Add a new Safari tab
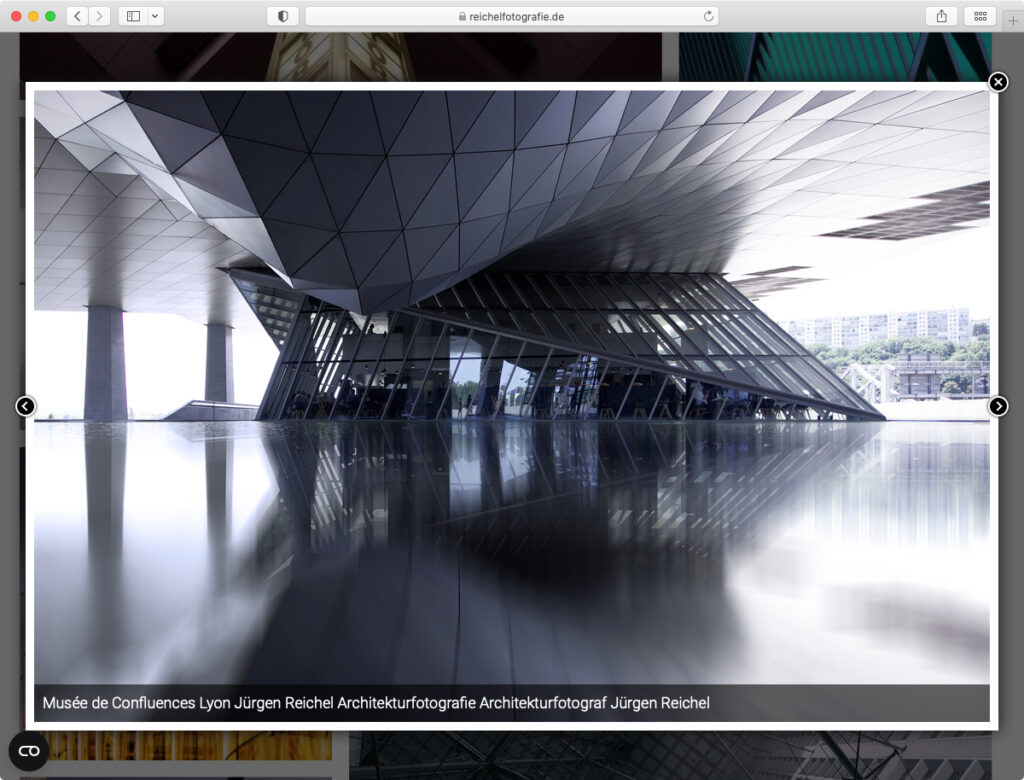Viewport: 1024px width, 780px height. point(1012,21)
